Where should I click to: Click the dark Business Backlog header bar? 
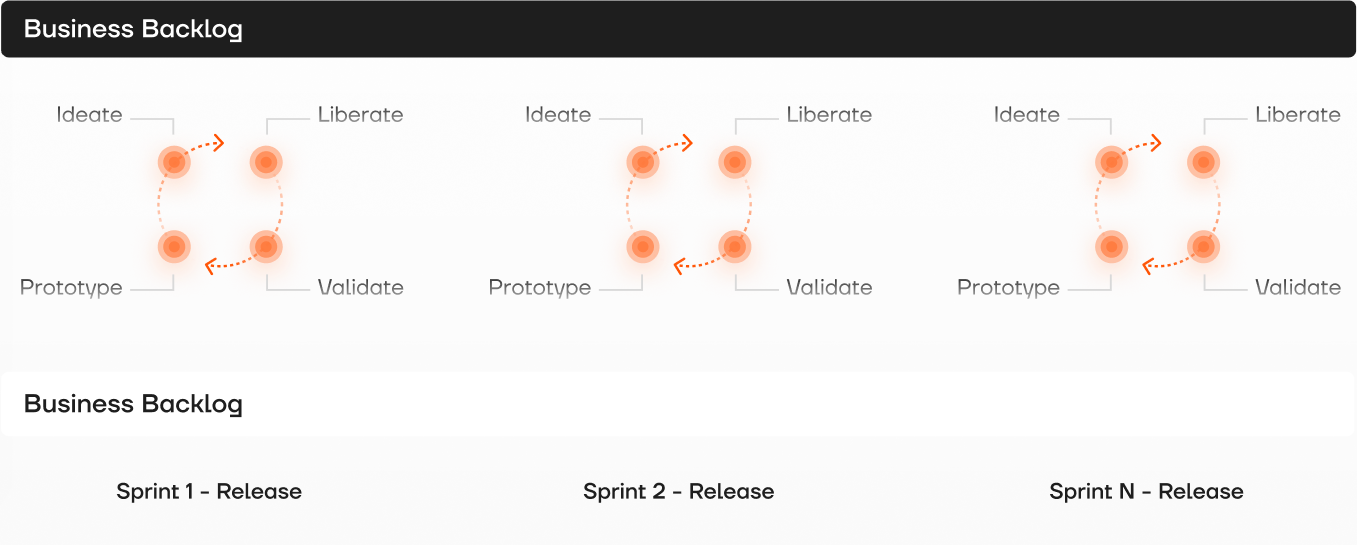pos(678,29)
